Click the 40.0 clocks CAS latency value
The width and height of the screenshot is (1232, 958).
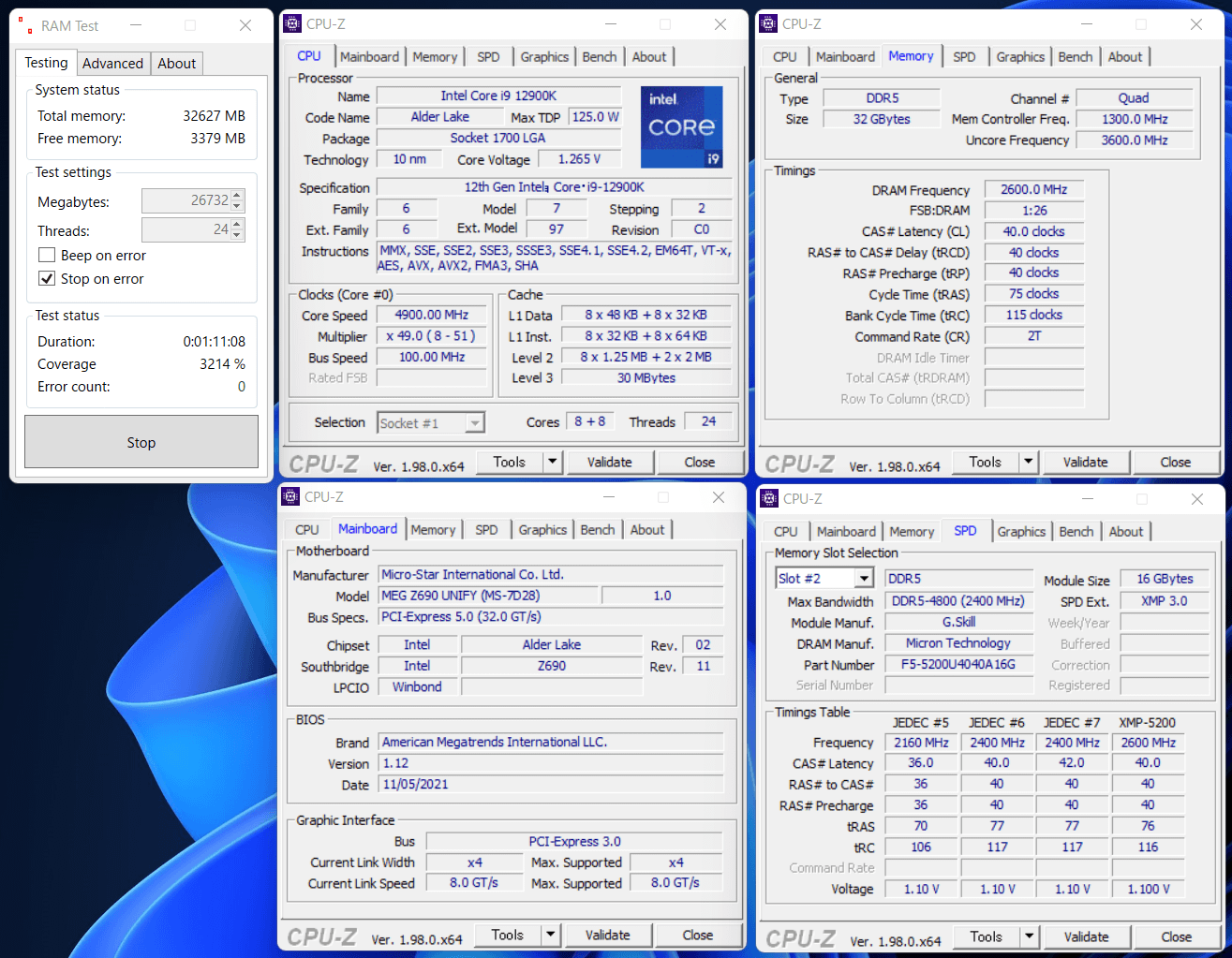tap(1034, 231)
